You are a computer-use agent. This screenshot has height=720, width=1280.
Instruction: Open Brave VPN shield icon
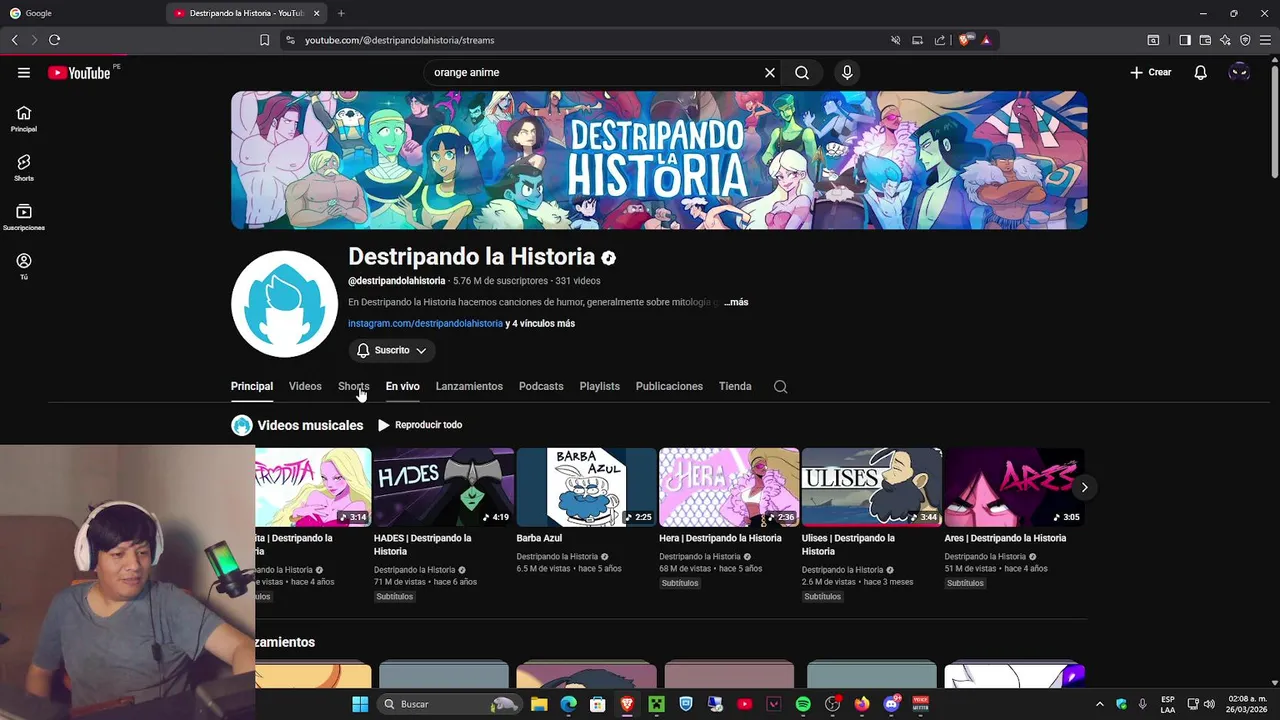click(1245, 40)
